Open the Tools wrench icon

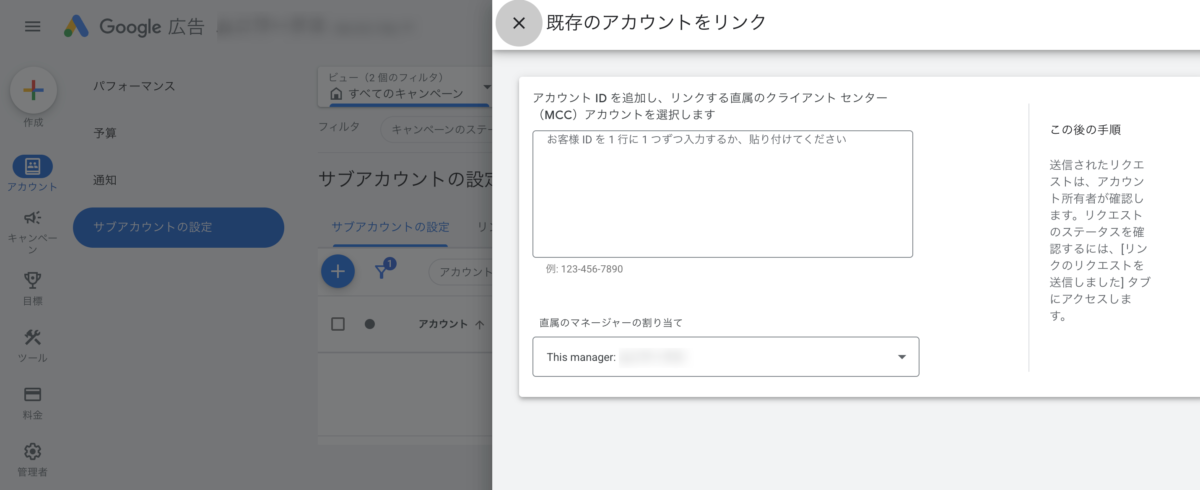[32, 337]
